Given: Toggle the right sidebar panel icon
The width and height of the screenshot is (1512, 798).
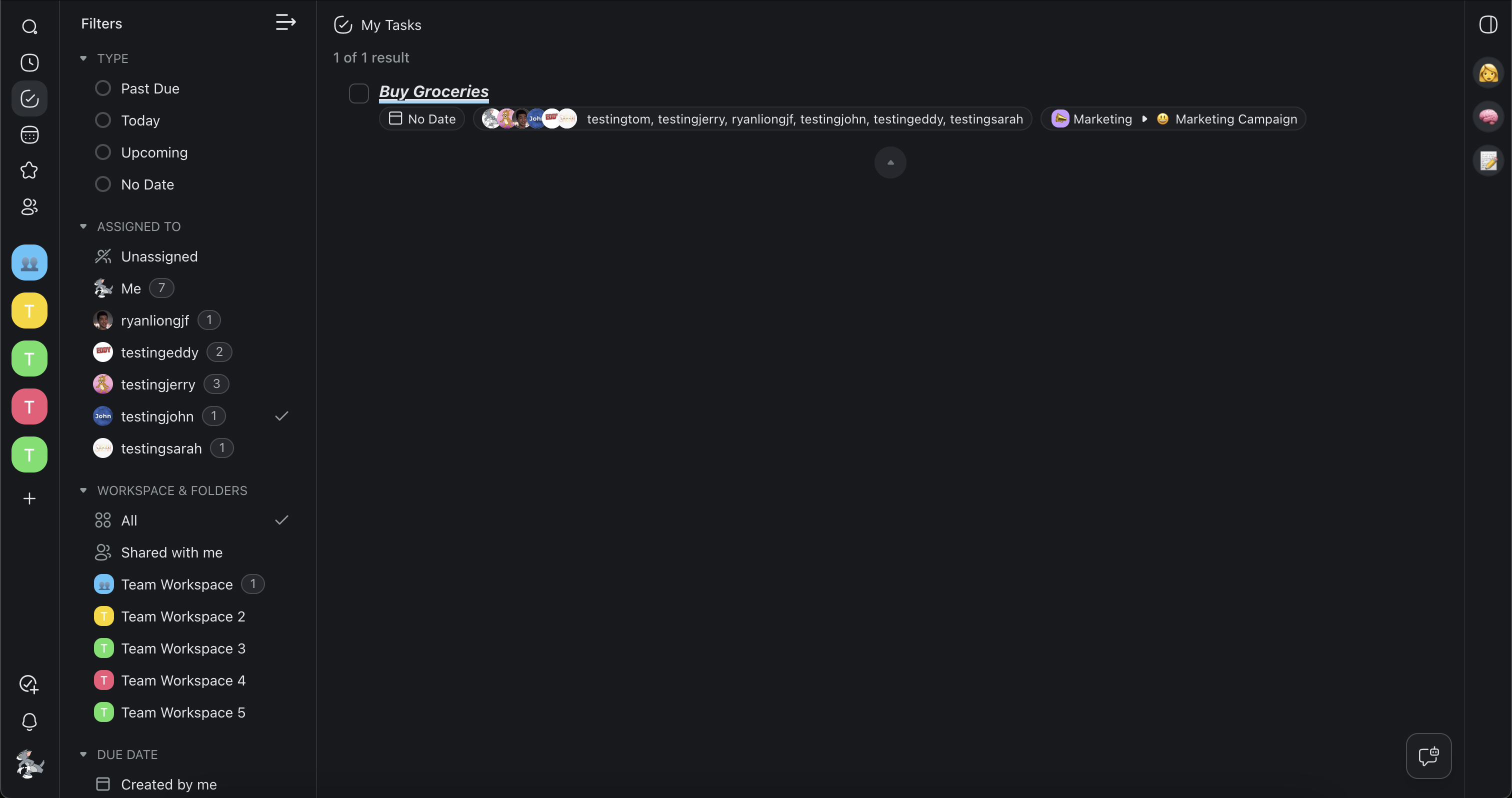Looking at the screenshot, I should pyautogui.click(x=1488, y=24).
